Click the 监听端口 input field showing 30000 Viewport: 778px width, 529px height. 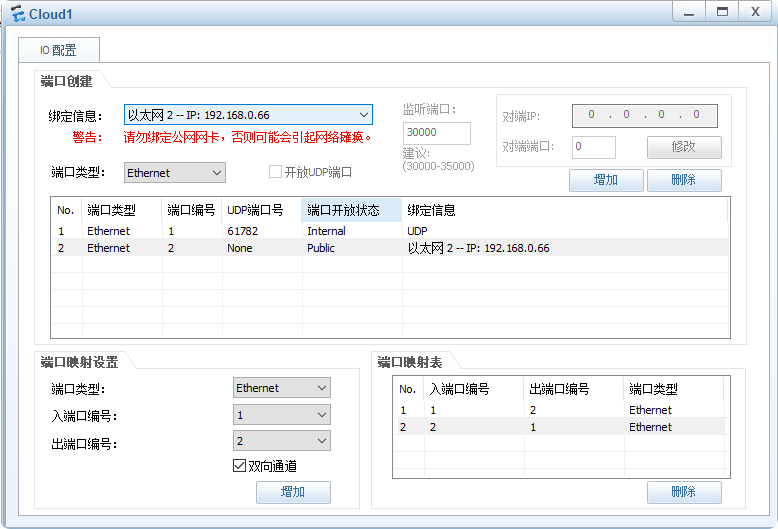[436, 133]
